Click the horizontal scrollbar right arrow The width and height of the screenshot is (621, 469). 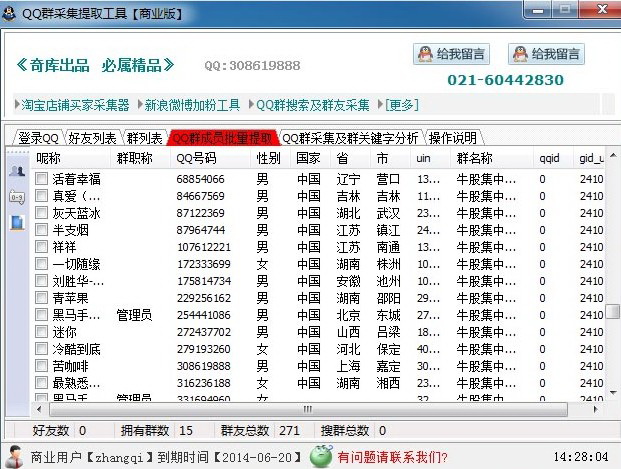coord(595,409)
